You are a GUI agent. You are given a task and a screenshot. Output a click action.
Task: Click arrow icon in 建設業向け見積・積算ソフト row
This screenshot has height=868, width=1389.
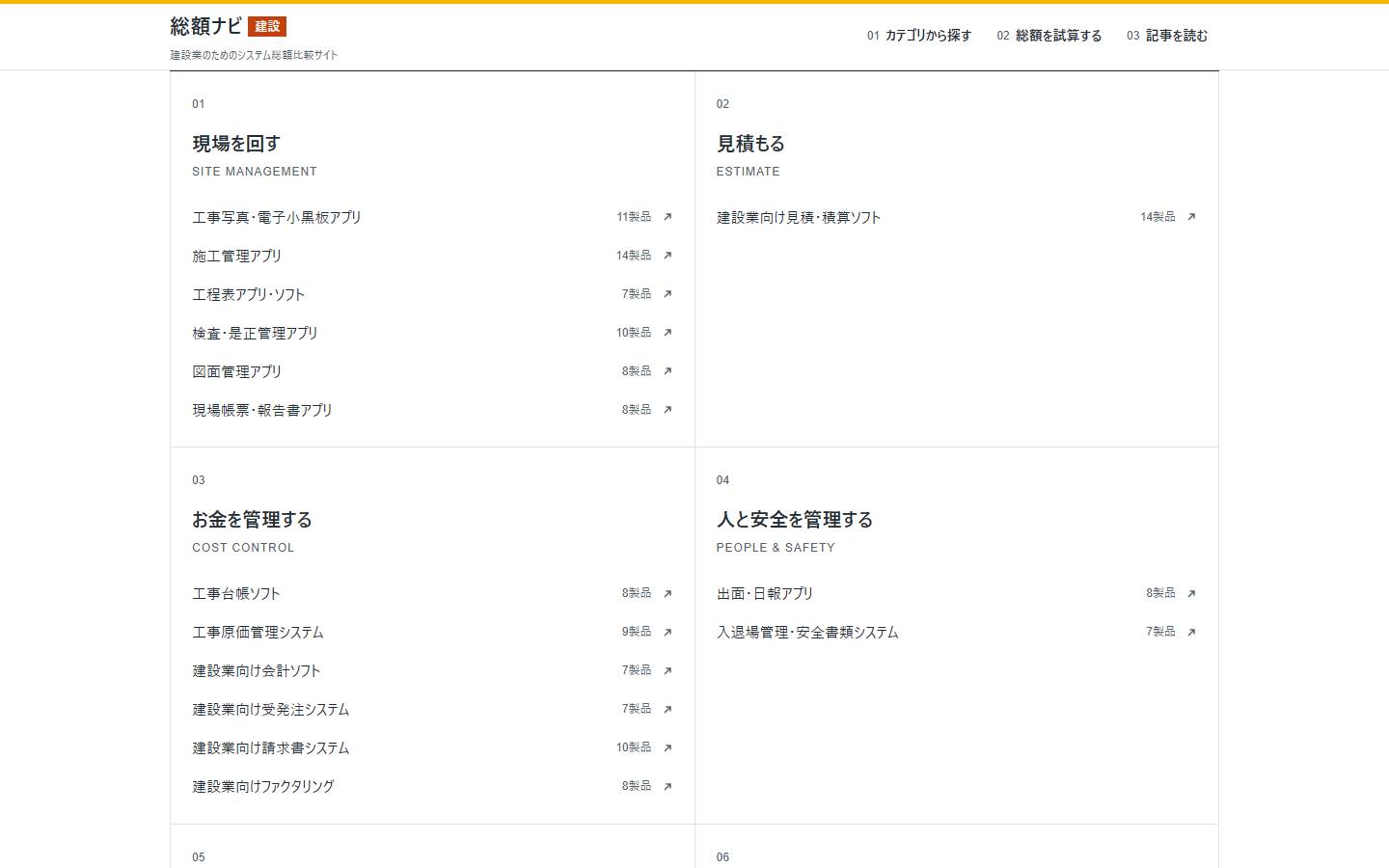pyautogui.click(x=1191, y=217)
